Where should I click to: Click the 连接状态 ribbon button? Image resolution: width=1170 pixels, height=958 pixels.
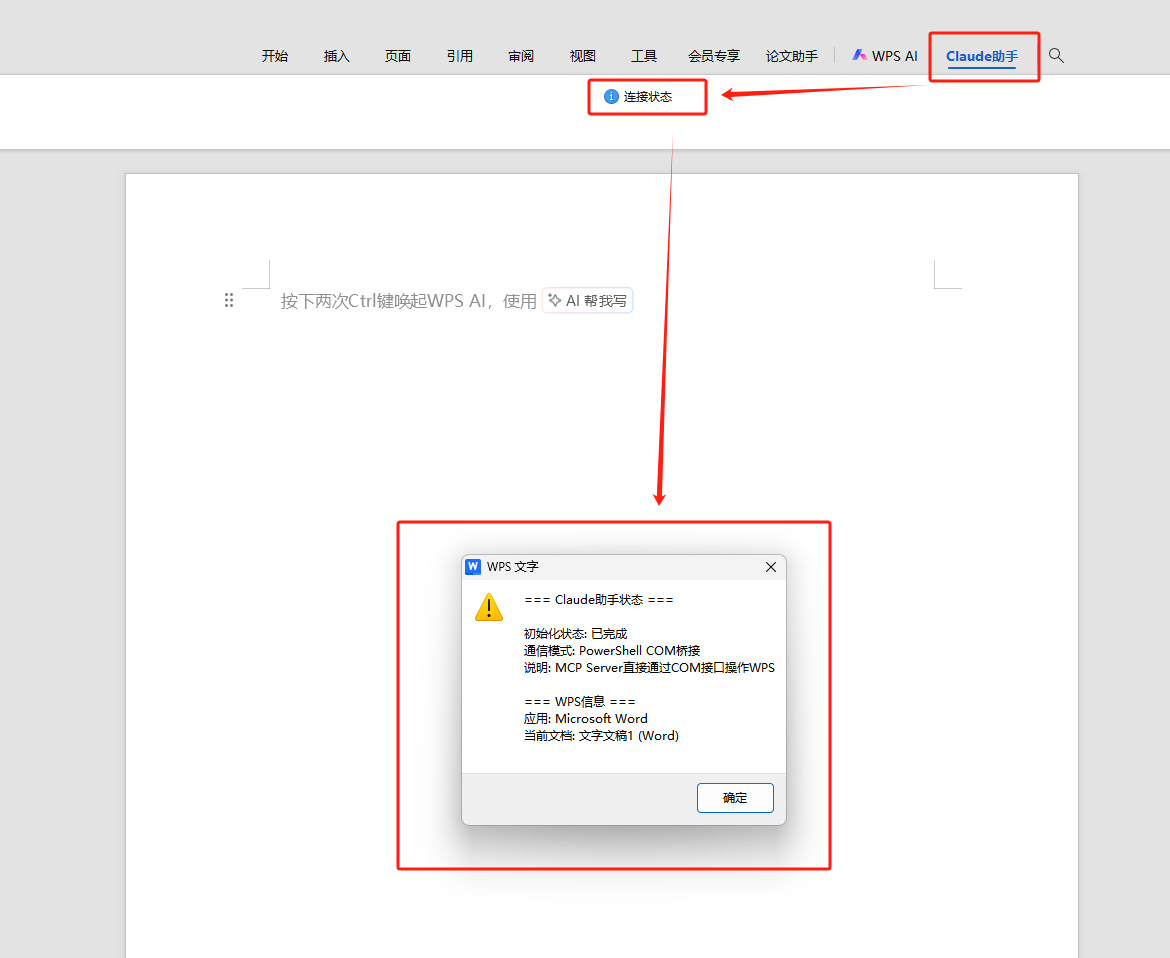pyautogui.click(x=638, y=96)
